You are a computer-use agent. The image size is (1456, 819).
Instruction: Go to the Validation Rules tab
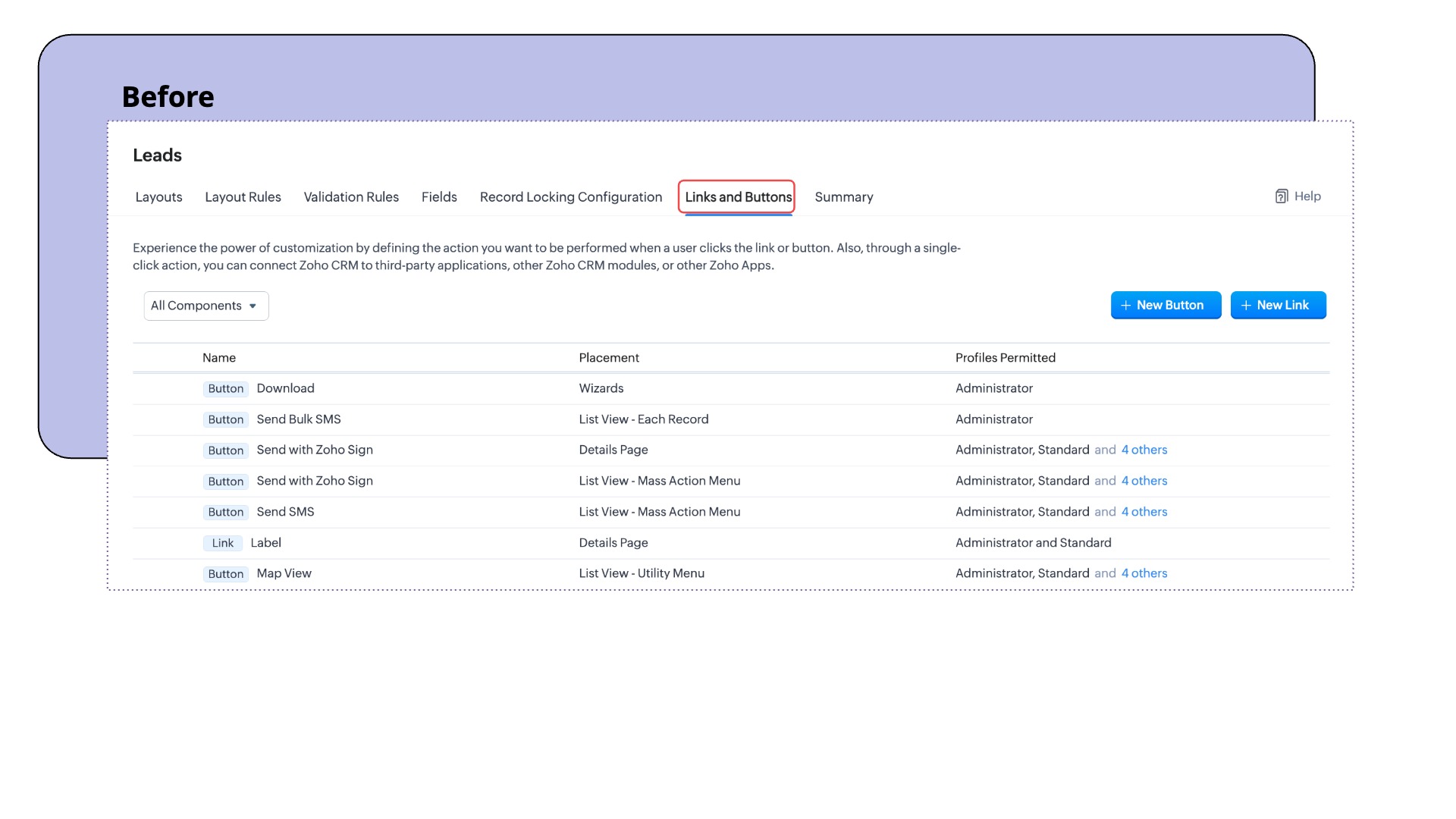[x=351, y=197]
